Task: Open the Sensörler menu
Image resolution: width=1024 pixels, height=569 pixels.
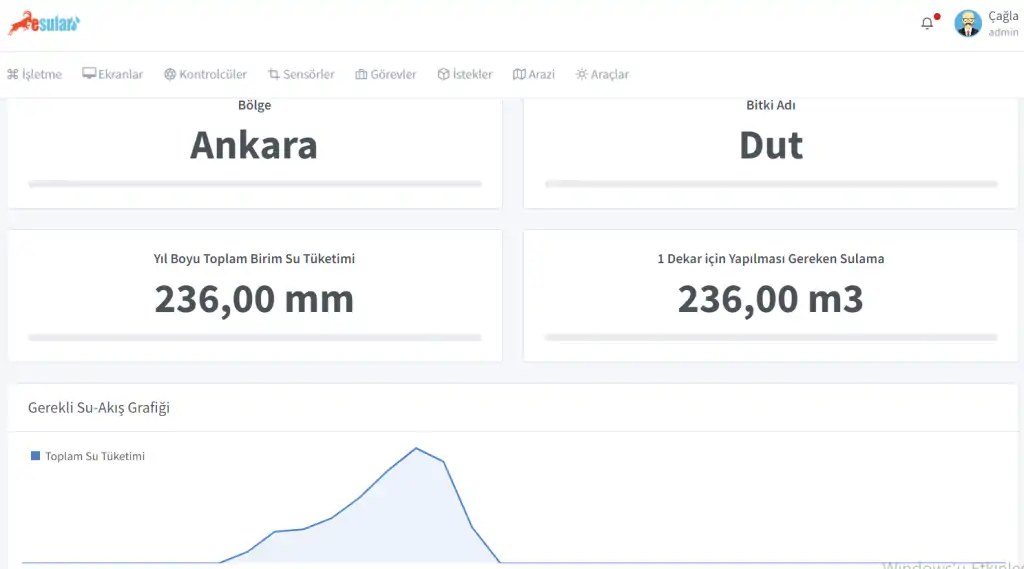Action: click(308, 74)
